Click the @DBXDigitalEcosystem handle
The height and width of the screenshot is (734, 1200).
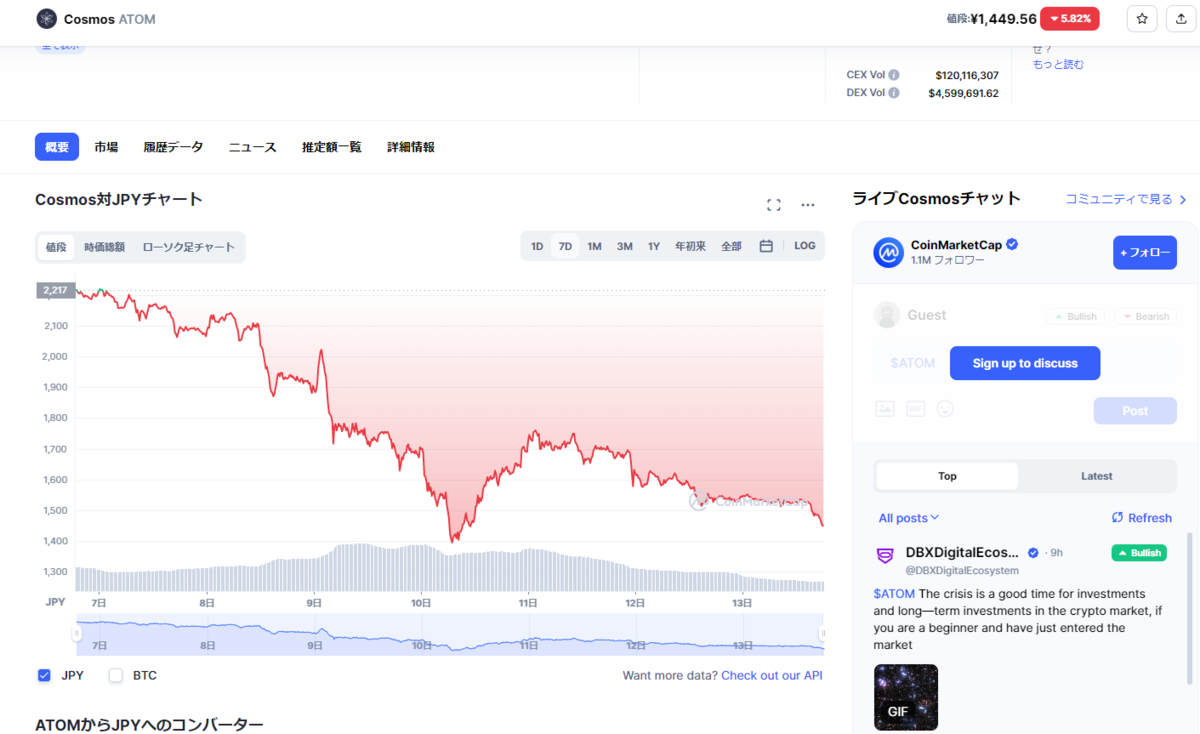pos(962,571)
